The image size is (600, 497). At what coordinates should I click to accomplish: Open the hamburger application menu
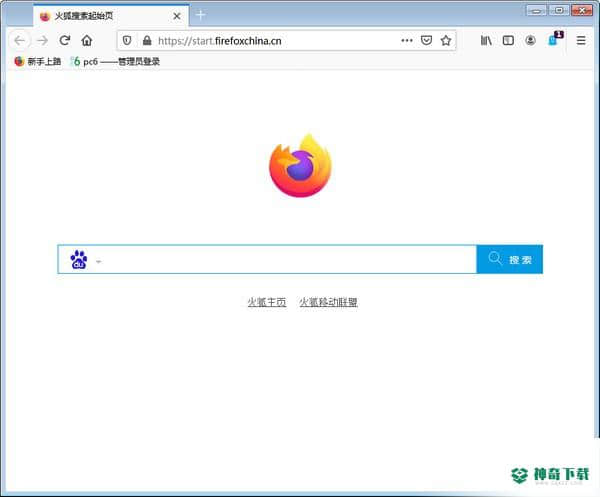[581, 40]
